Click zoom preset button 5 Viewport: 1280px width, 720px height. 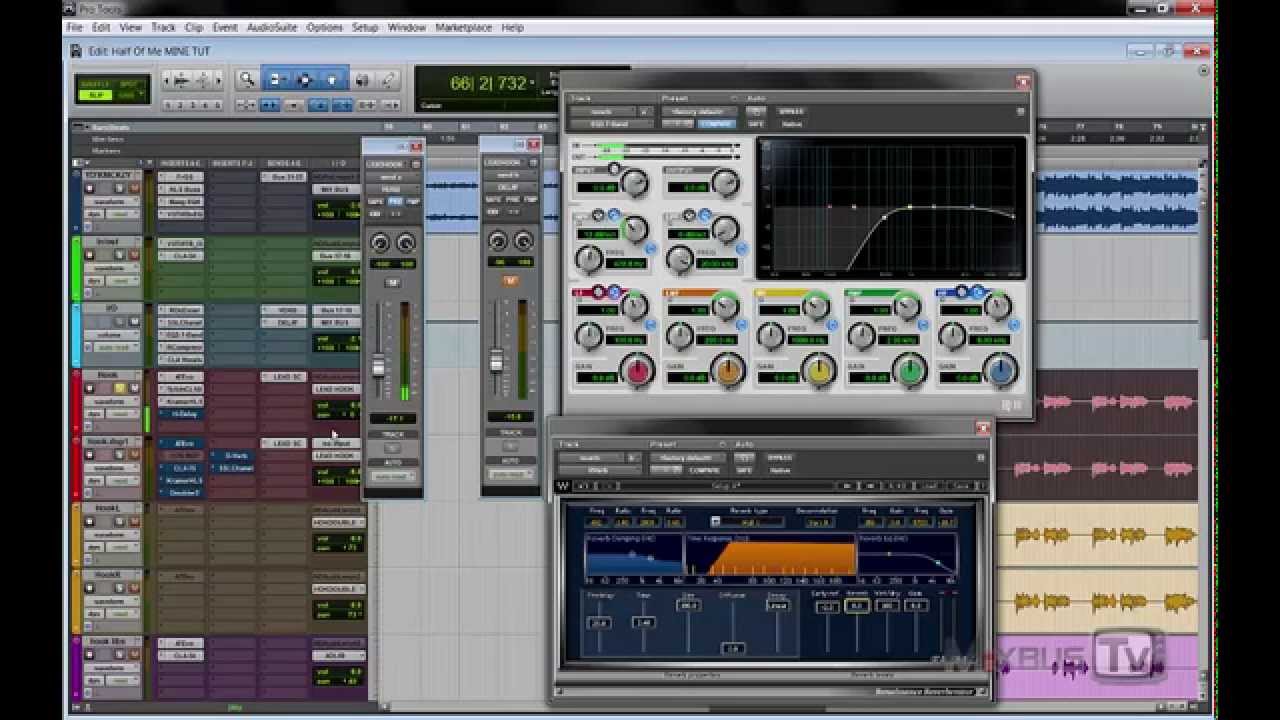[x=217, y=105]
